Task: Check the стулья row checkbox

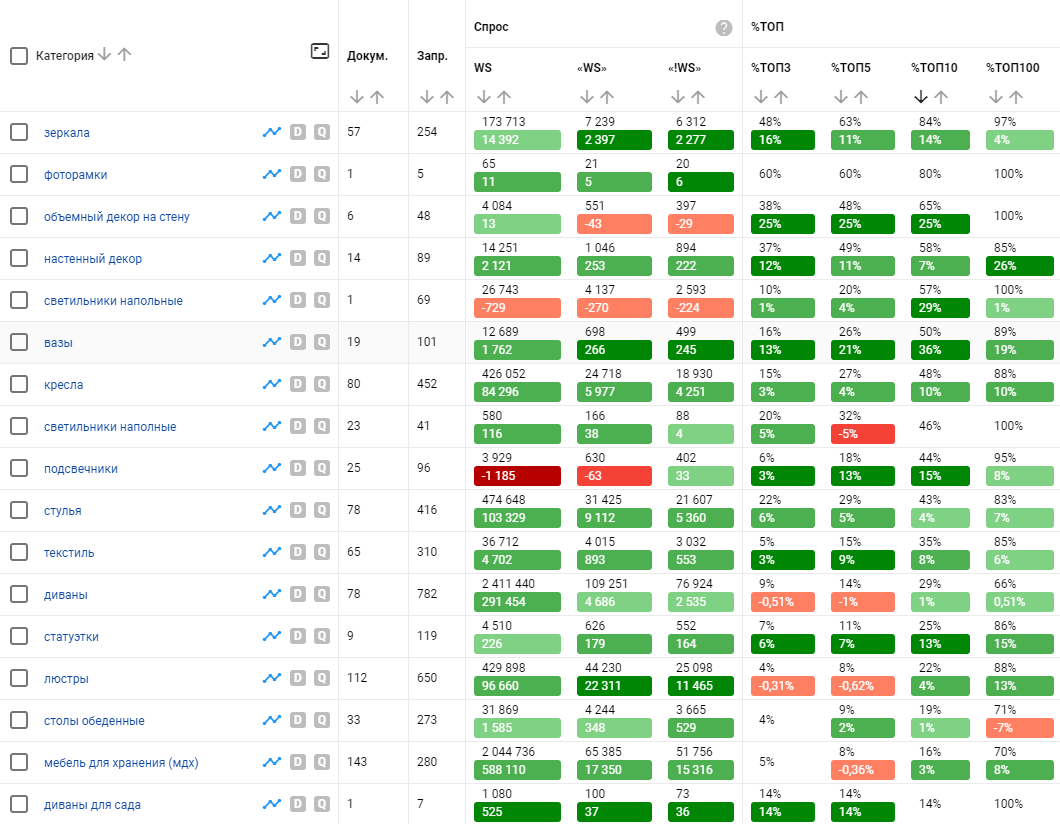Action: pos(19,510)
